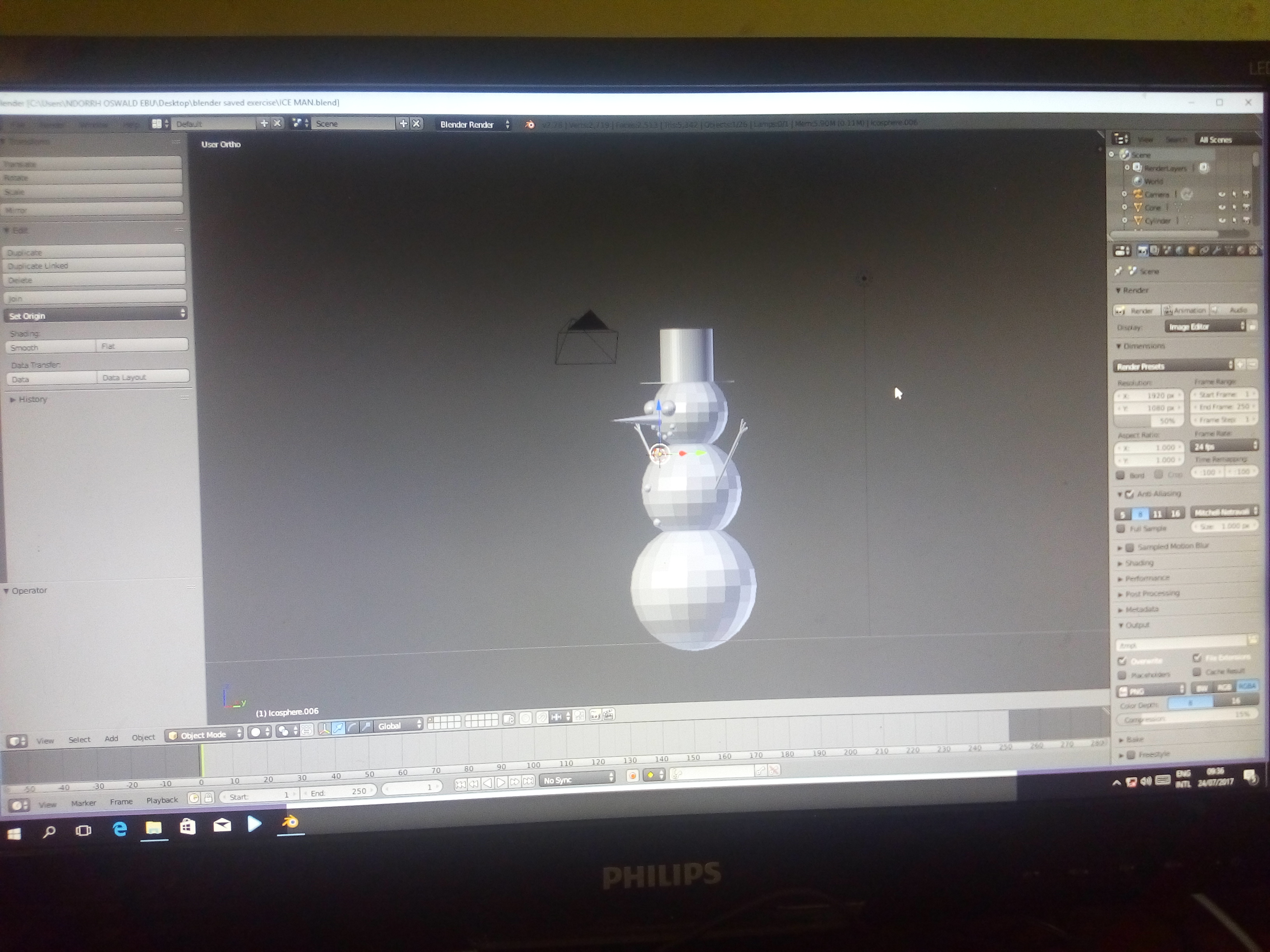Open the Modifiers wrench tab icon

pos(1216,250)
